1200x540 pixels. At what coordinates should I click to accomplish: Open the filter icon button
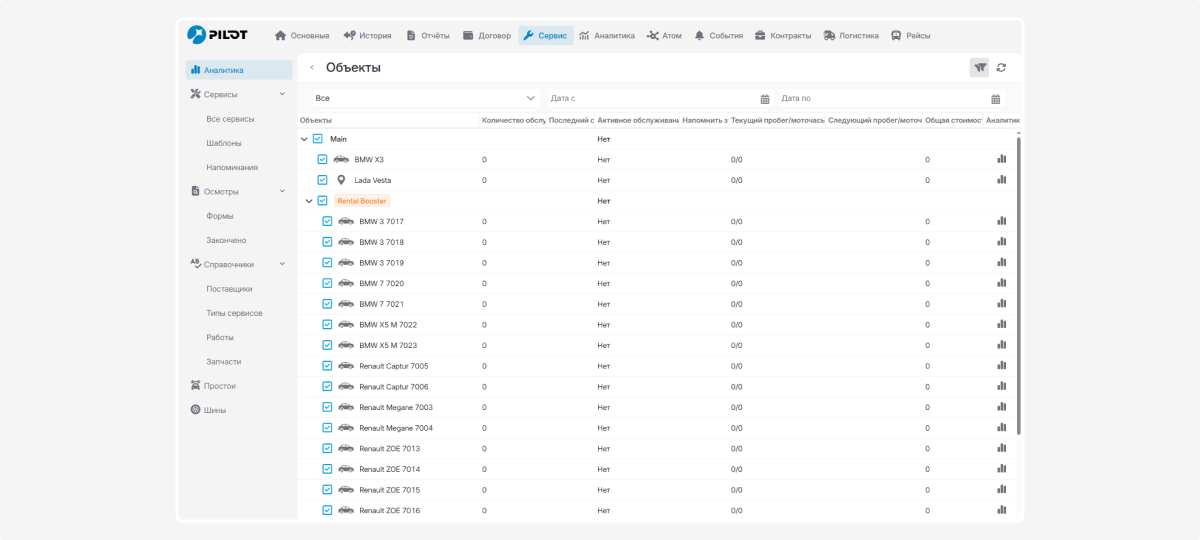(980, 67)
